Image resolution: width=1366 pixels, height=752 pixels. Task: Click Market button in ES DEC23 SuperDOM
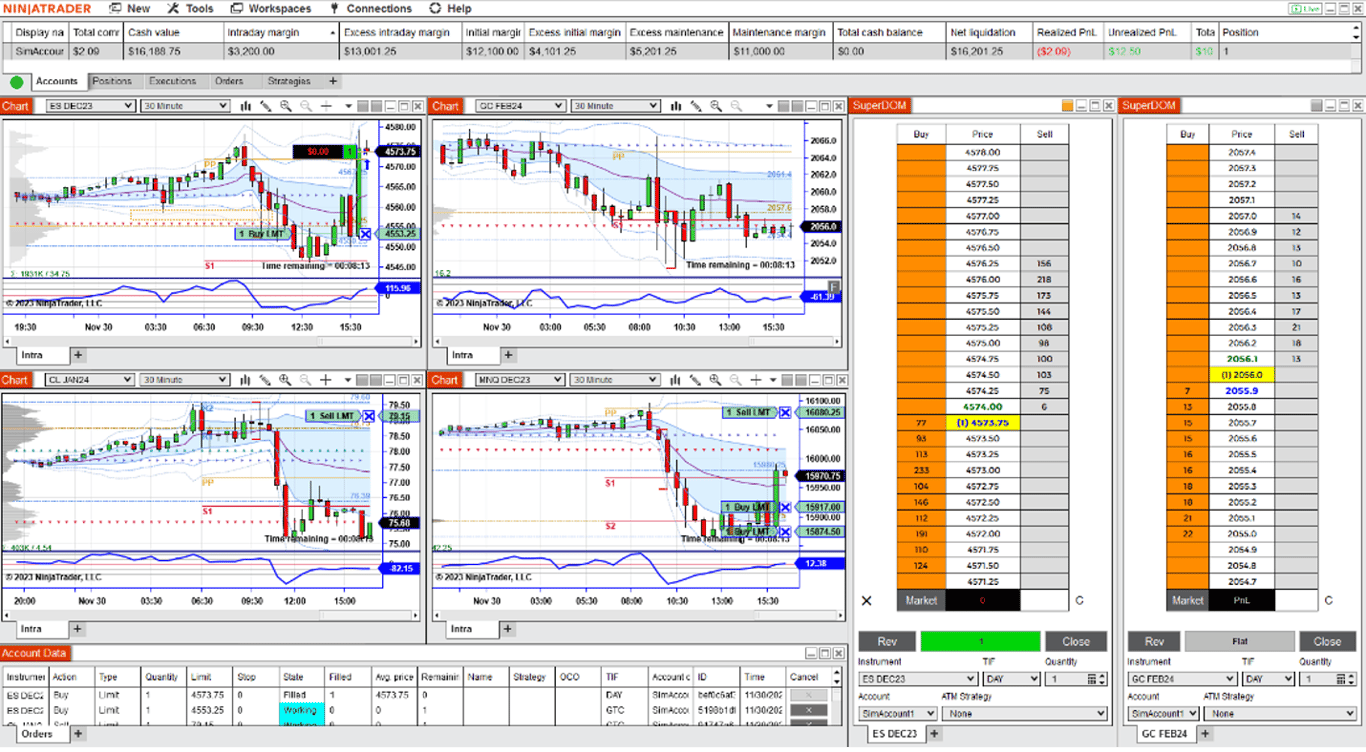(x=921, y=601)
